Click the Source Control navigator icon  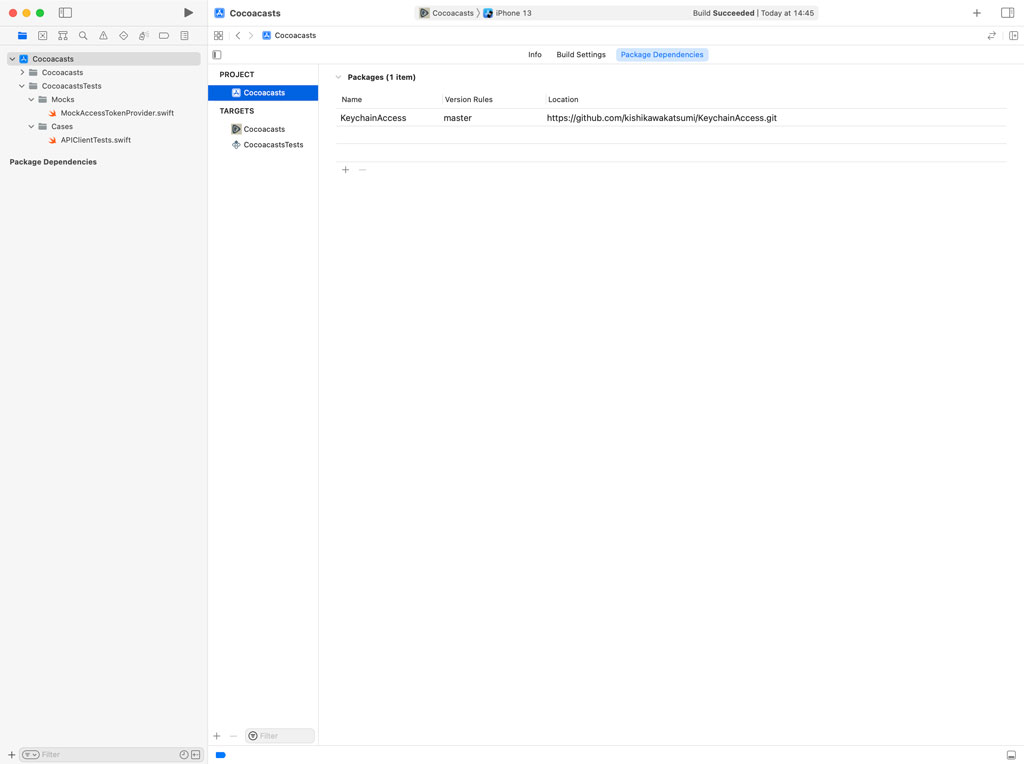point(42,35)
